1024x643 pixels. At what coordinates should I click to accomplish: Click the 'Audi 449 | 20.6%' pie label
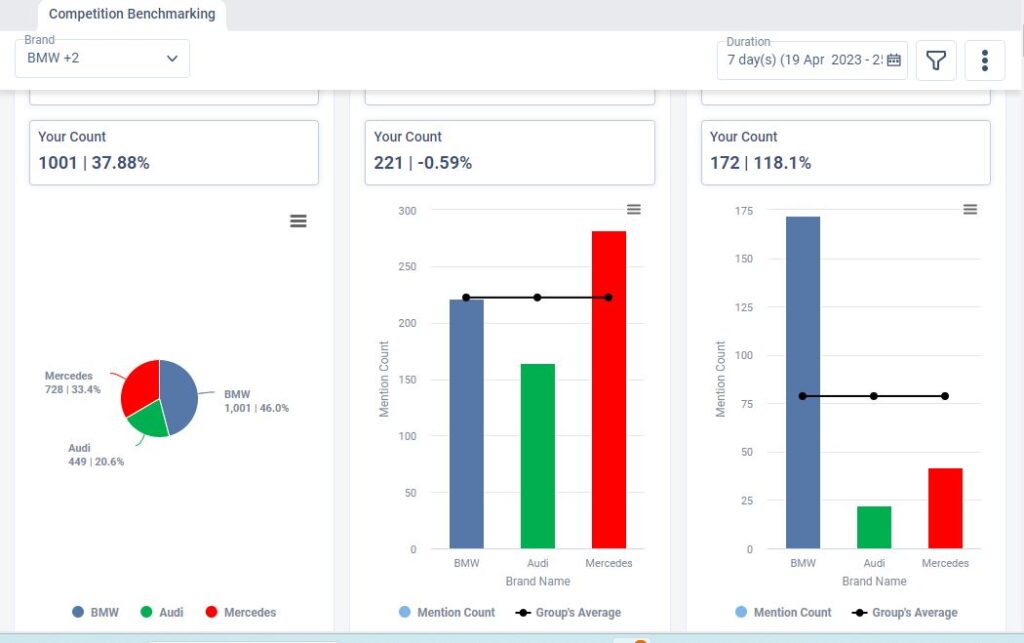point(96,455)
